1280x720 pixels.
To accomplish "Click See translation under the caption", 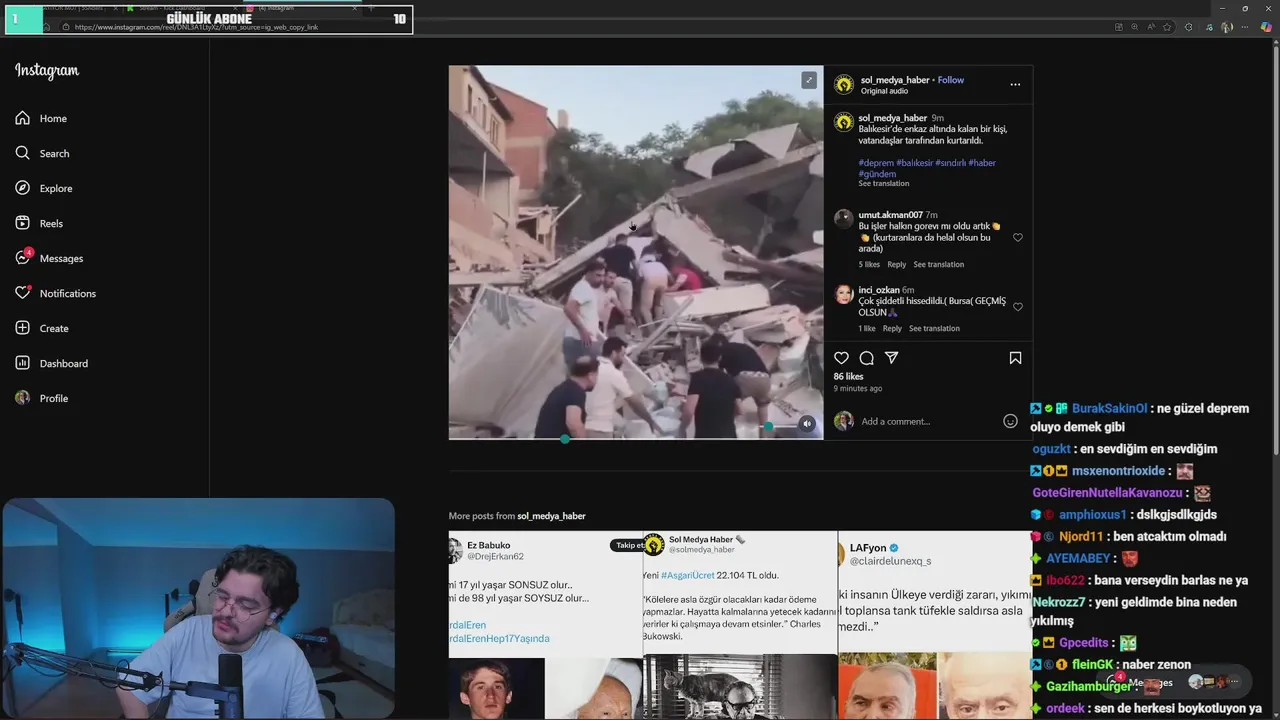I will (883, 184).
